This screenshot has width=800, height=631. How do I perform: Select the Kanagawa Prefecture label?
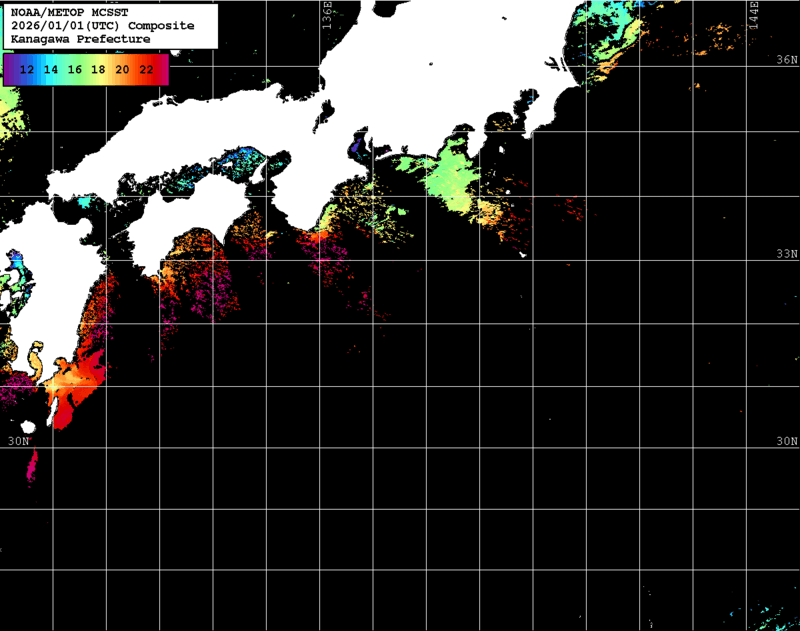click(77, 40)
